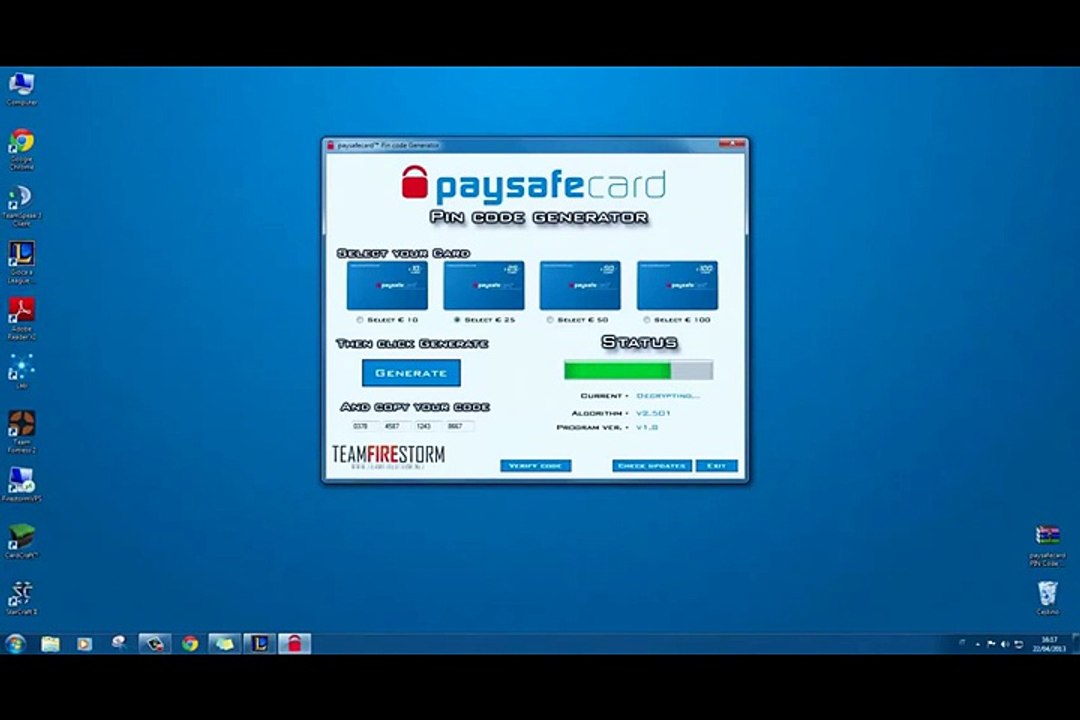Open the StarCraft II desktop shortcut

pyautogui.click(x=21, y=597)
